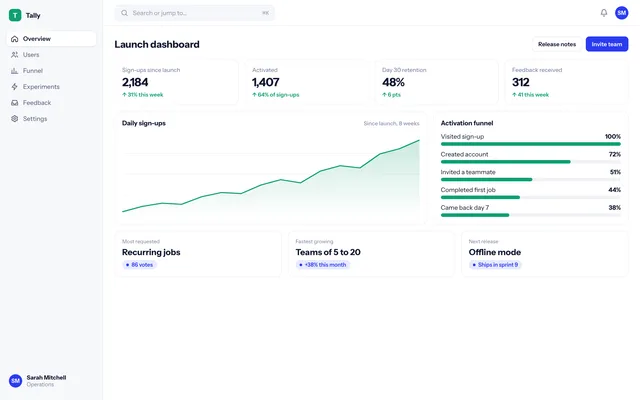Click the Teams of 5 to 20 title
This screenshot has width=640, height=400.
tap(328, 252)
